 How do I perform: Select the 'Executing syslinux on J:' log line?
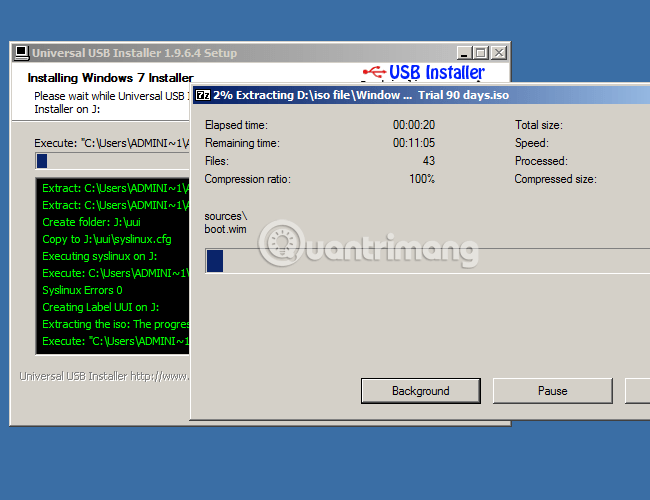point(99,256)
